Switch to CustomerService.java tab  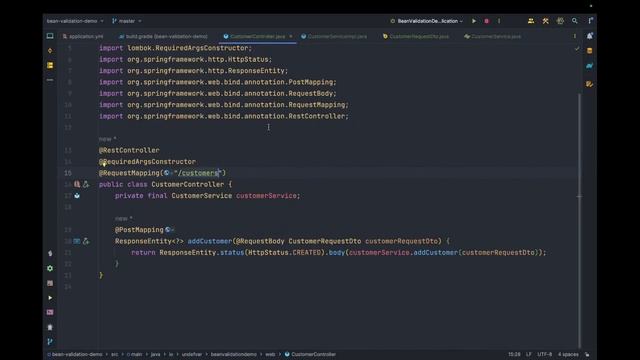tap(493, 36)
